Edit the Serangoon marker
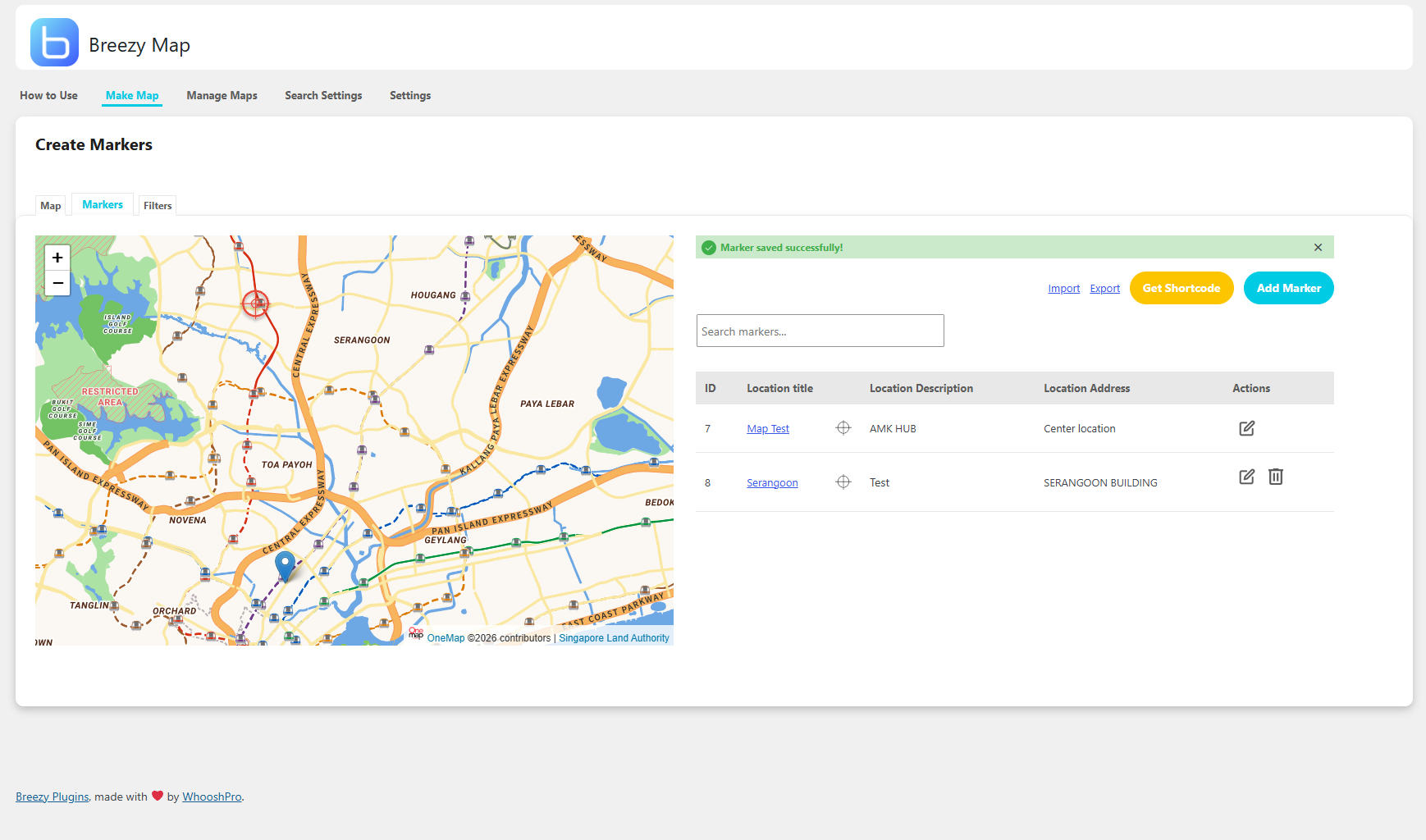 tap(1247, 477)
